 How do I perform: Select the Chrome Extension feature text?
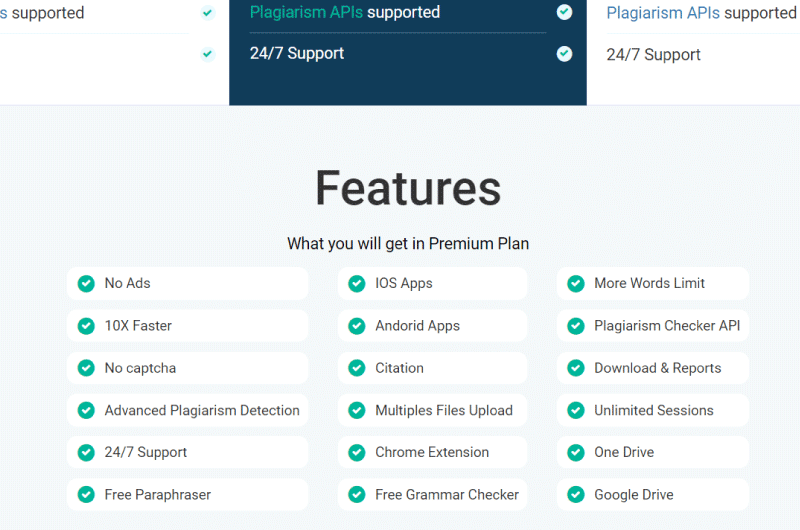432,452
